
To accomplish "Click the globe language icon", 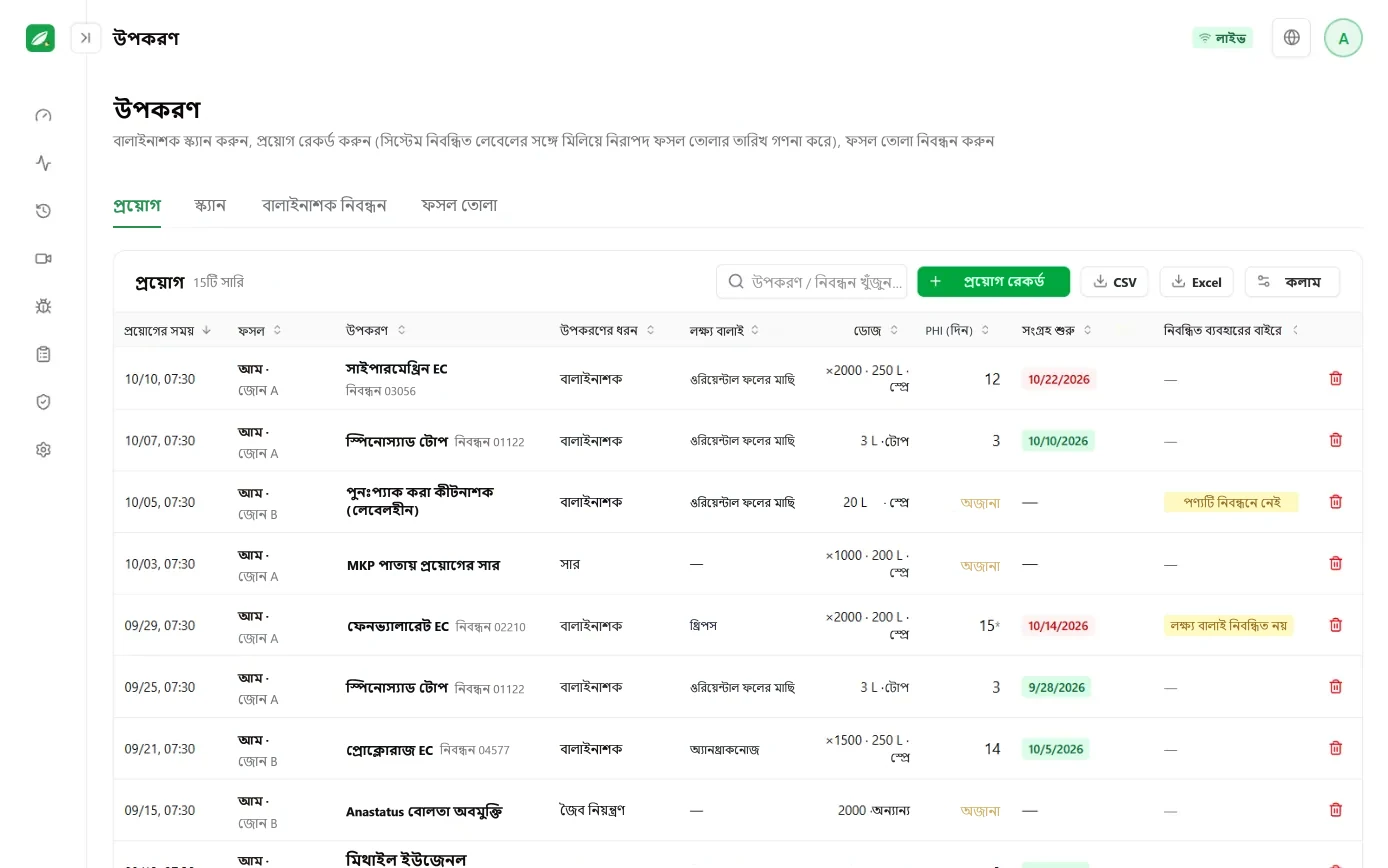I will pos(1291,38).
